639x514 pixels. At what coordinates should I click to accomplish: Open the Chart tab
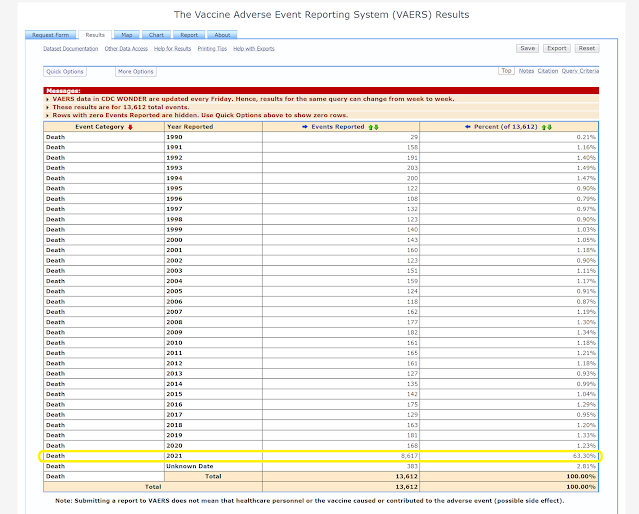(156, 35)
